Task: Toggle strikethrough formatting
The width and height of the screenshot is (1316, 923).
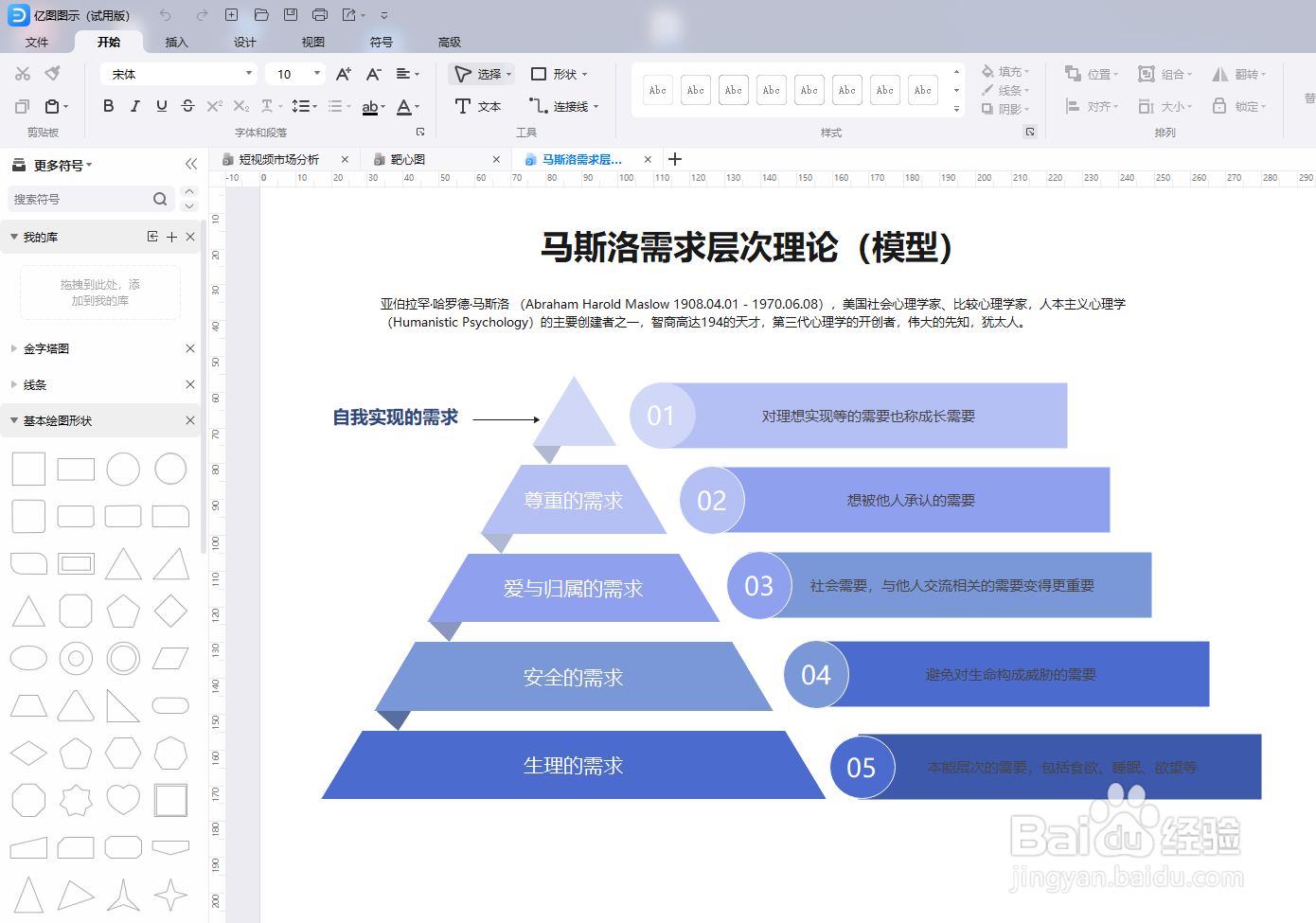Action: tap(187, 106)
